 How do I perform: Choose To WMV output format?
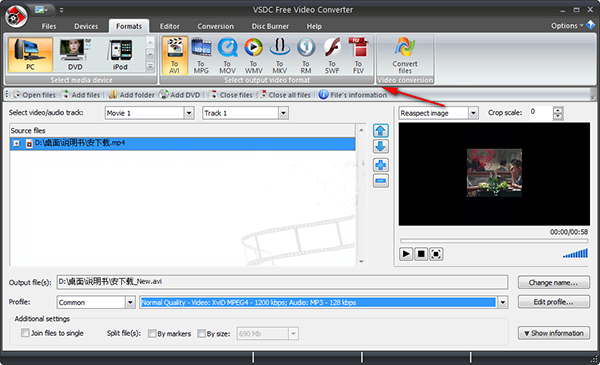253,55
